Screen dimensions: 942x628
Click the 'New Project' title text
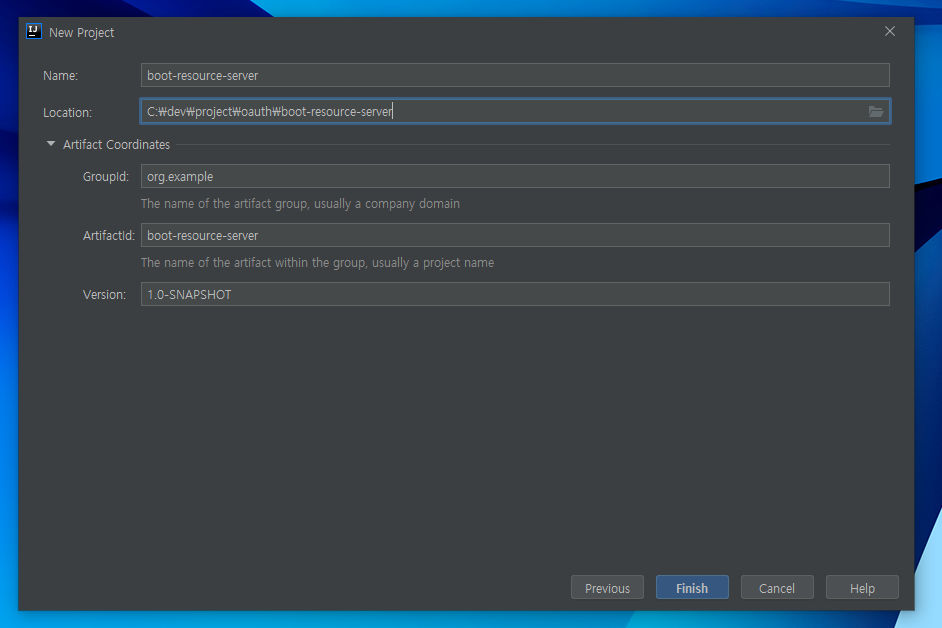pyautogui.click(x=82, y=32)
